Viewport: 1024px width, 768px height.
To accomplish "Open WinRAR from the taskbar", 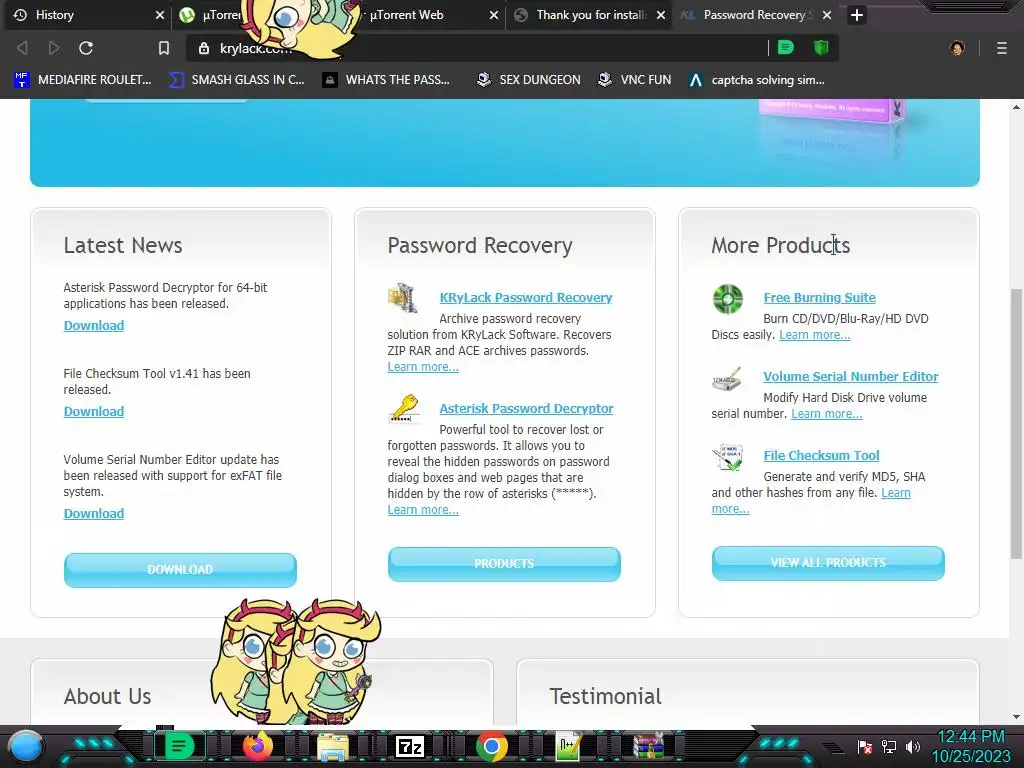I will [x=648, y=746].
